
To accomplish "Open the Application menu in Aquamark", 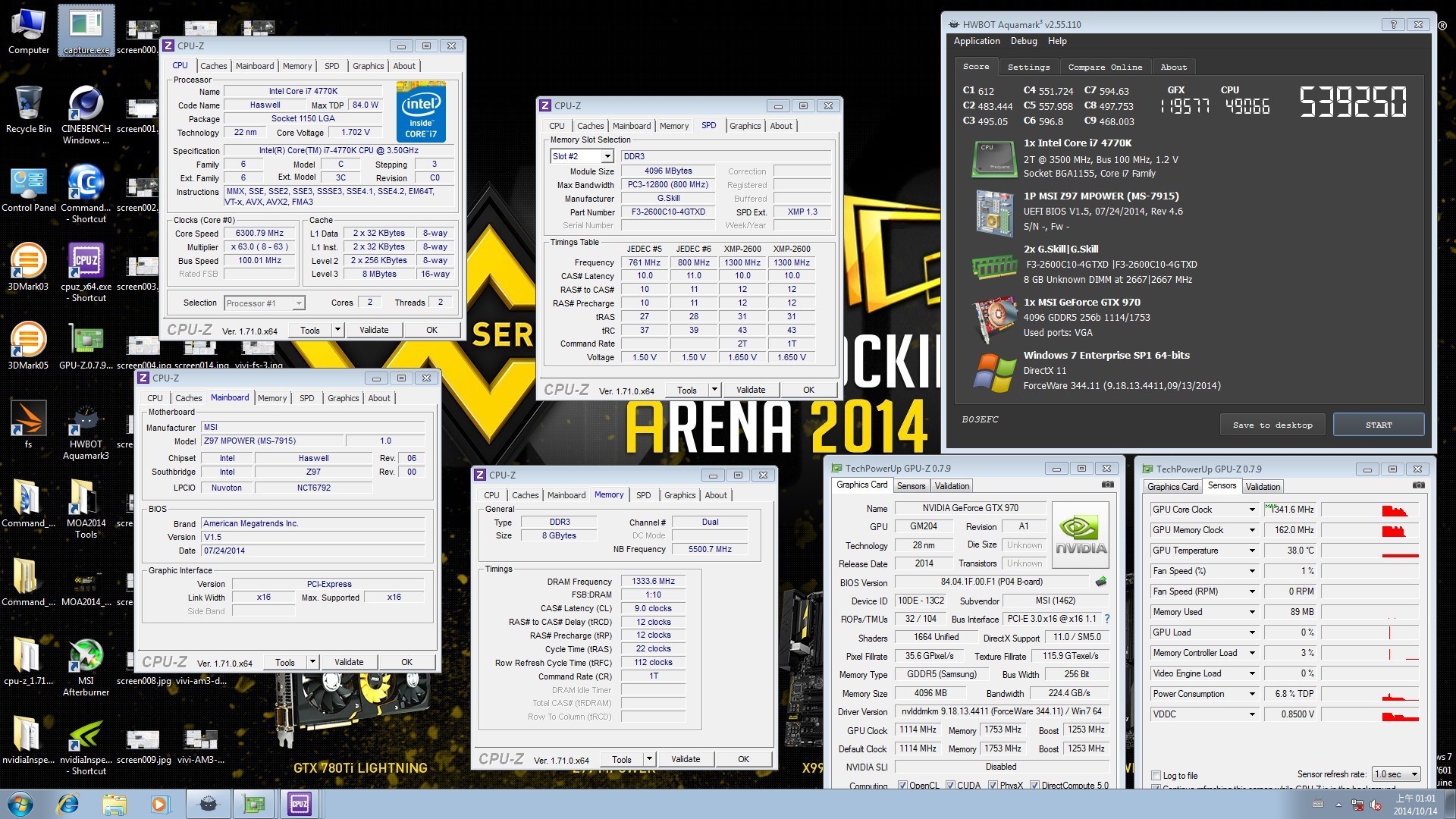I will coord(977,41).
